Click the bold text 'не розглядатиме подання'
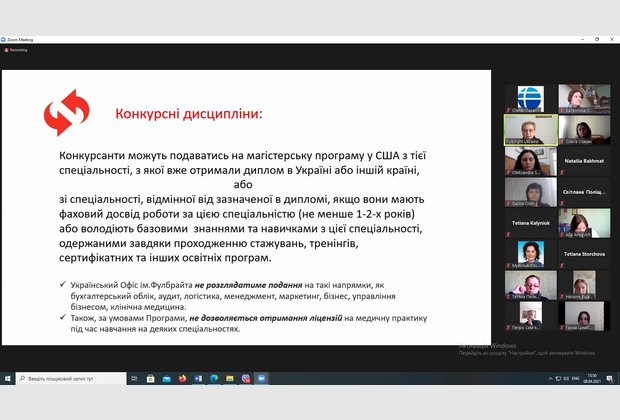This screenshot has height=420, width=620. [248, 285]
